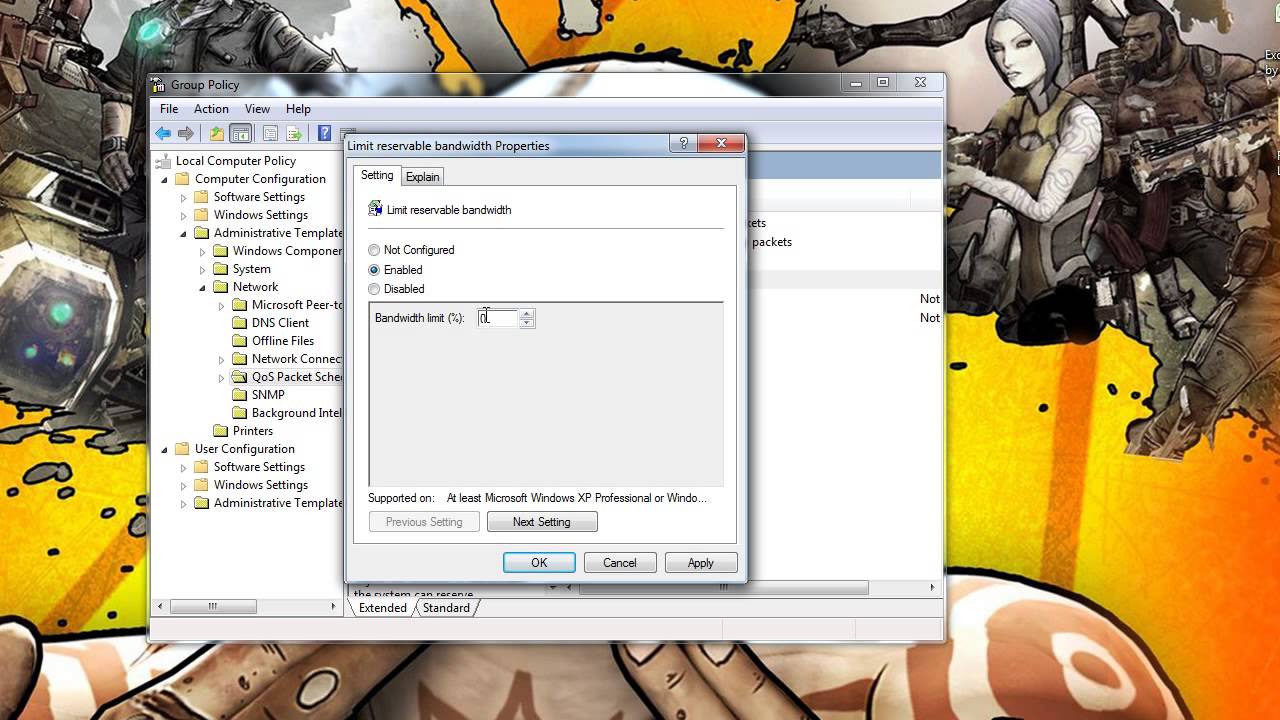Expand the QoS Packet Scheduler node
The image size is (1280, 720).
[221, 378]
